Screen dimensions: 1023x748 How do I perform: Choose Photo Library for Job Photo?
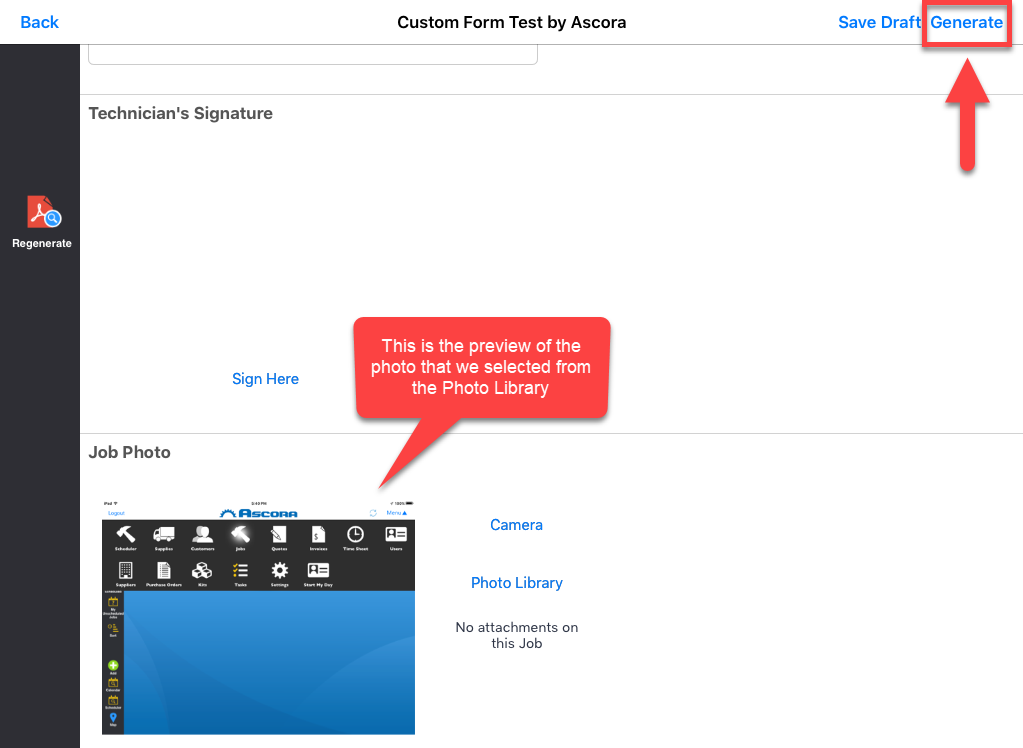(516, 583)
